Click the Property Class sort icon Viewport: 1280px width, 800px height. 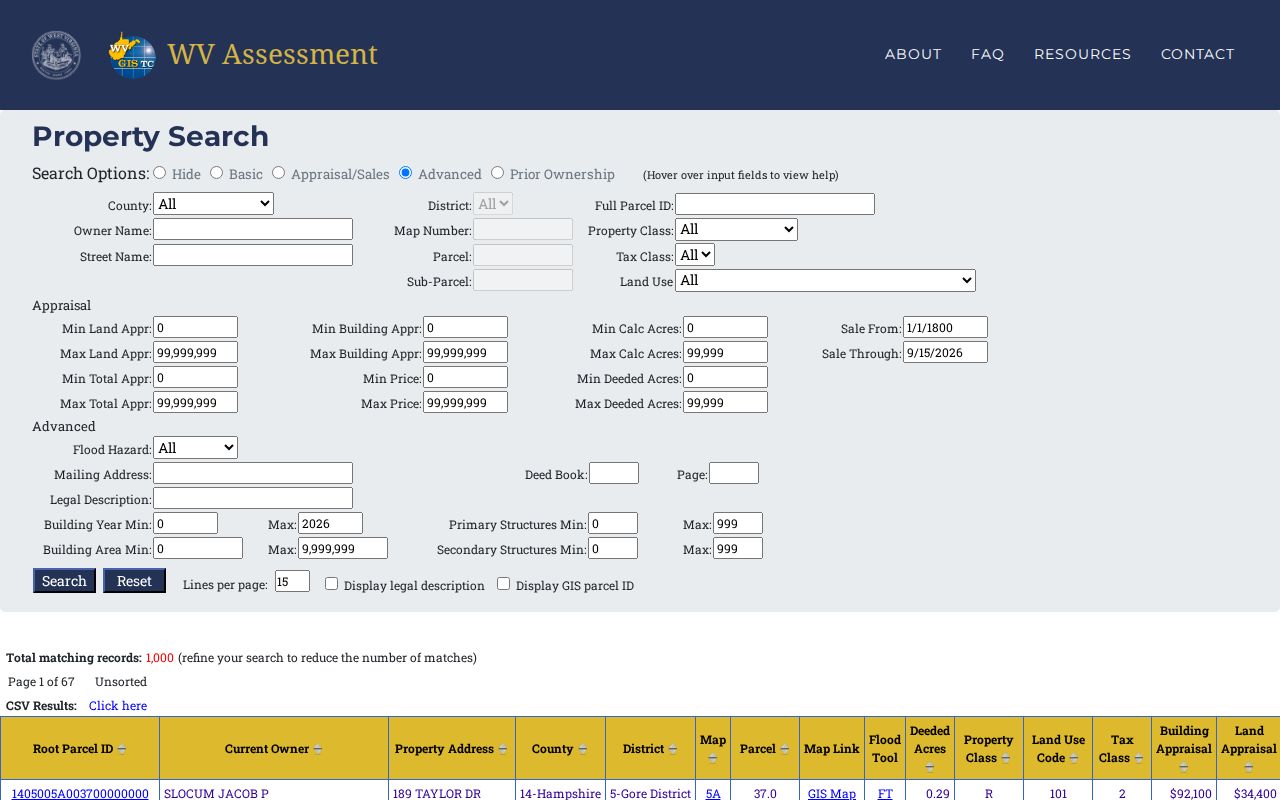pos(1006,758)
